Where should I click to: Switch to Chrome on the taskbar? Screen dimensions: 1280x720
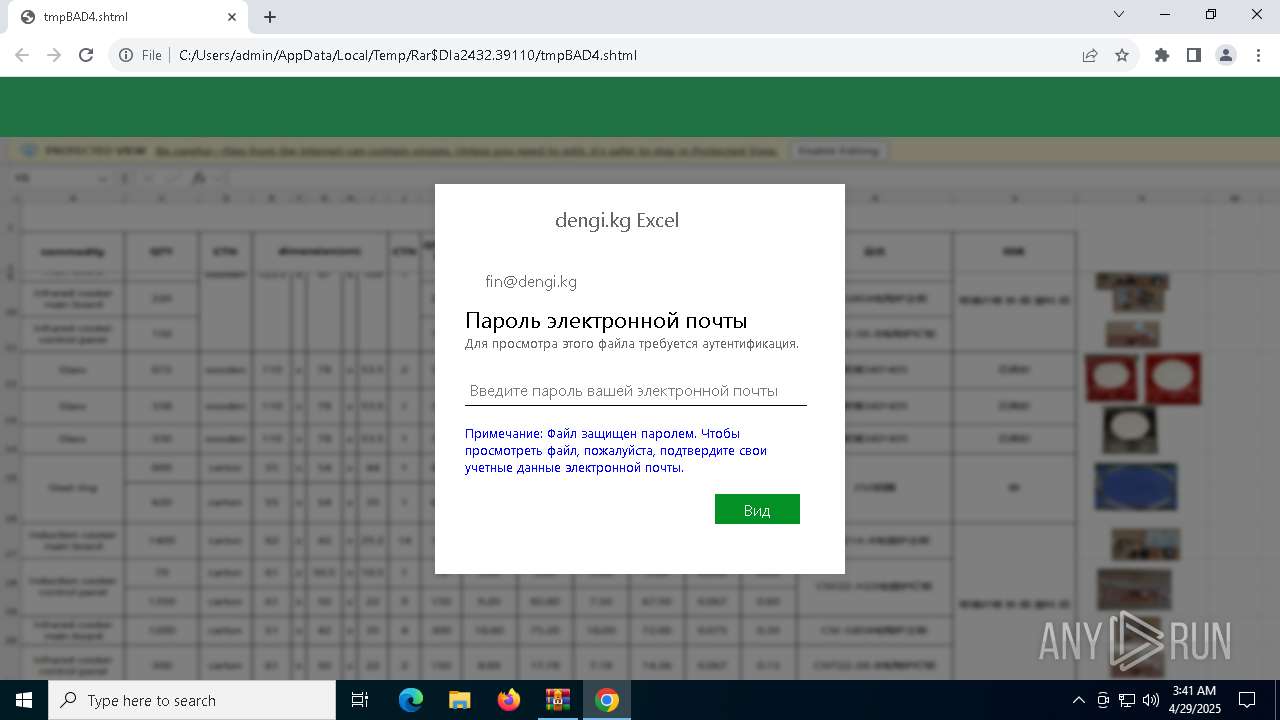tap(606, 700)
